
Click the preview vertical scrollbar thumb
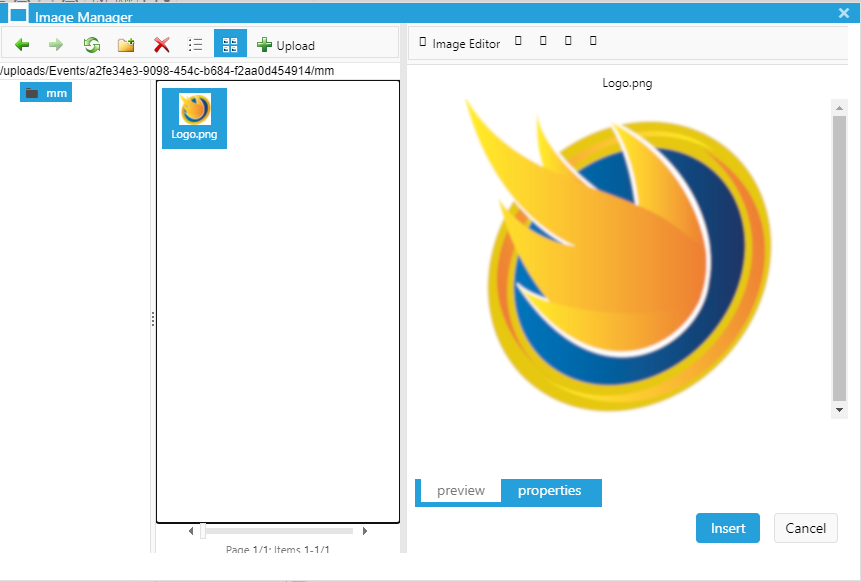(x=839, y=258)
